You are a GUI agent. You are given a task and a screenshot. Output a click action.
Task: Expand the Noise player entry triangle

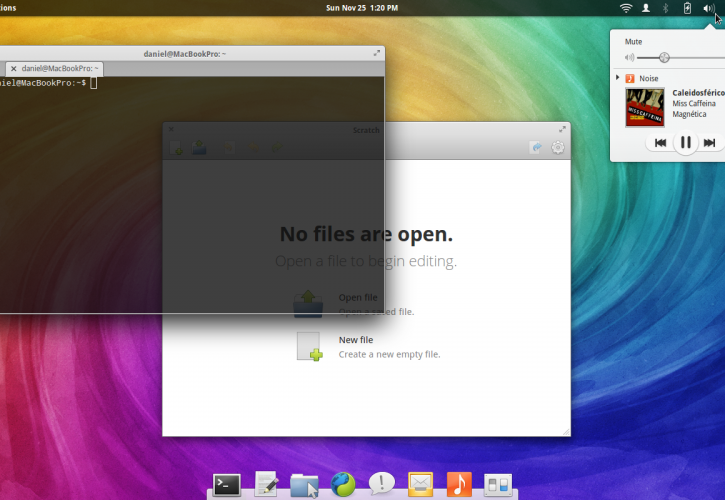(x=617, y=78)
